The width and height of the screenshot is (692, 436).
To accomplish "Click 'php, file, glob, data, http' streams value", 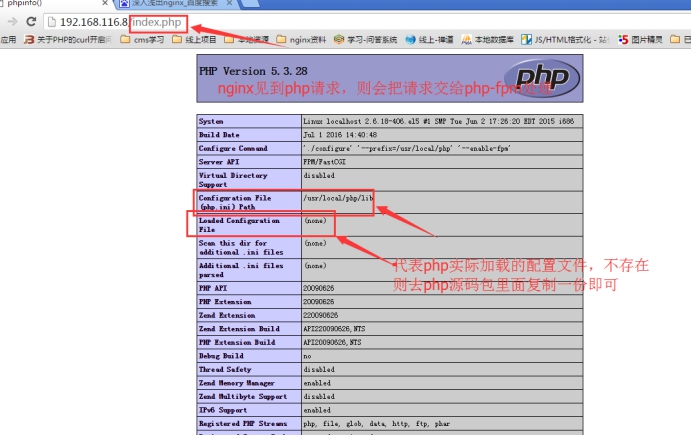I will [376, 424].
